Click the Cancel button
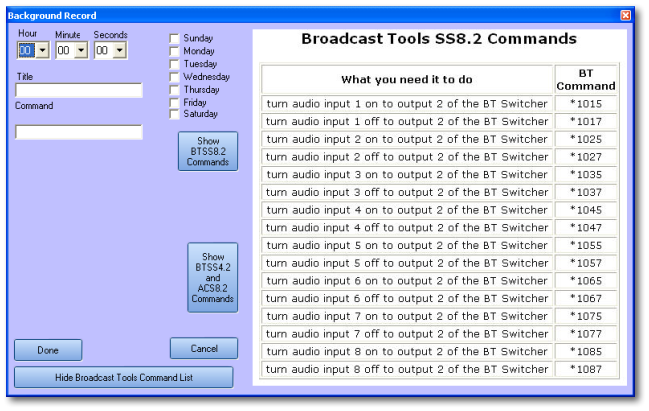Viewport: 649px width, 411px height. 204,349
